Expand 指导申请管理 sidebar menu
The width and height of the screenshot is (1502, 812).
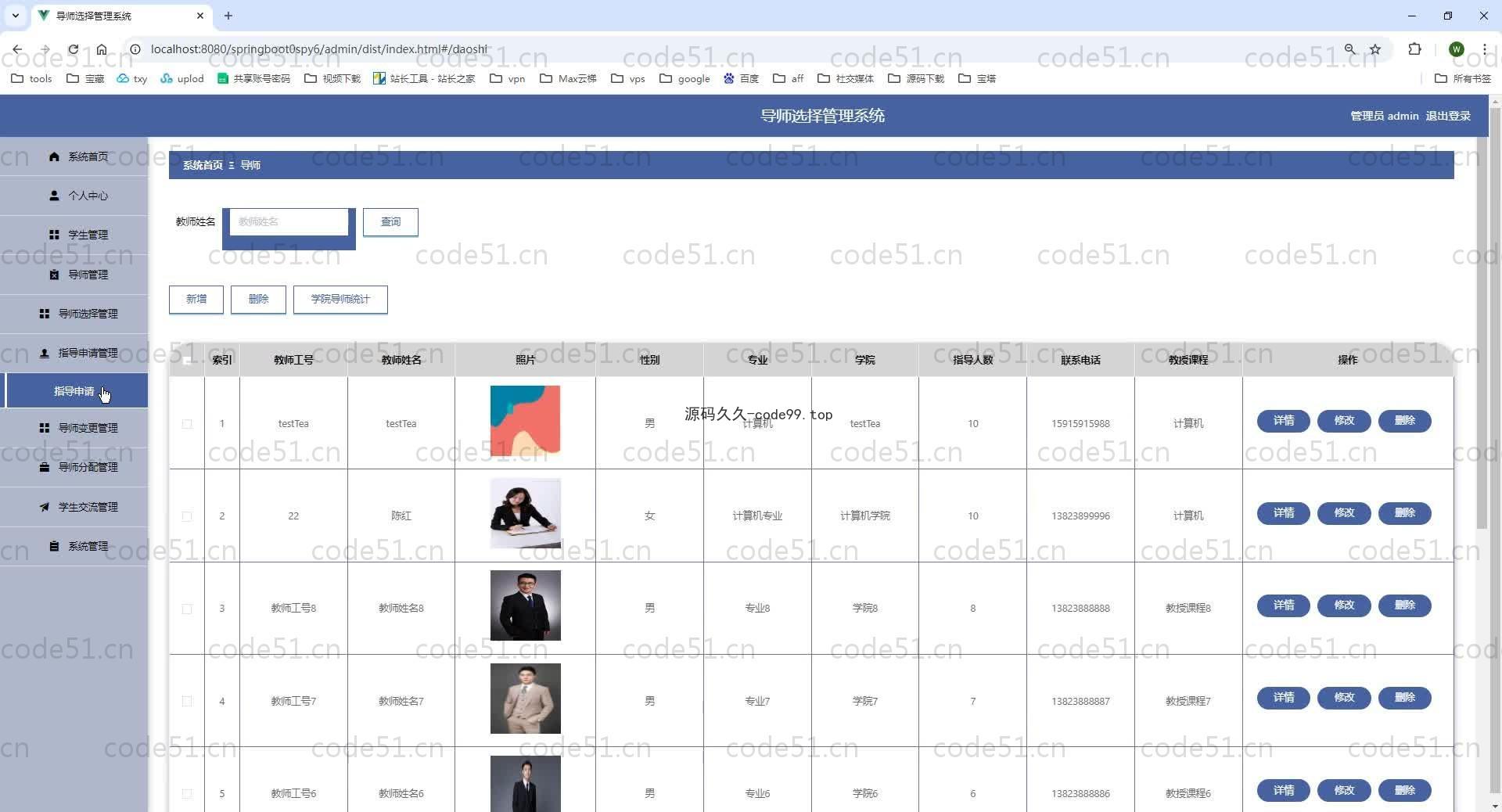point(74,353)
